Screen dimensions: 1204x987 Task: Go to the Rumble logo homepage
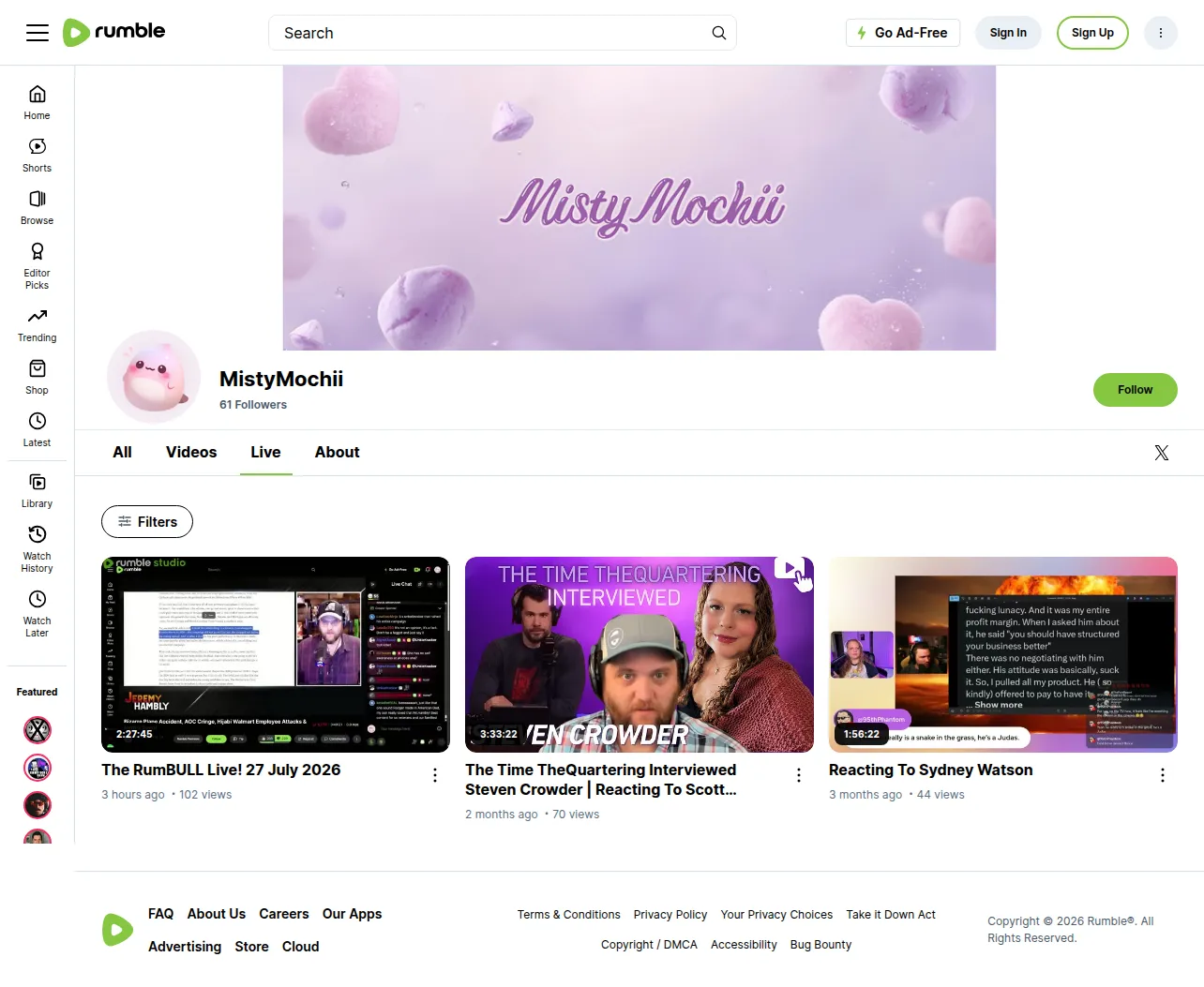click(x=113, y=32)
